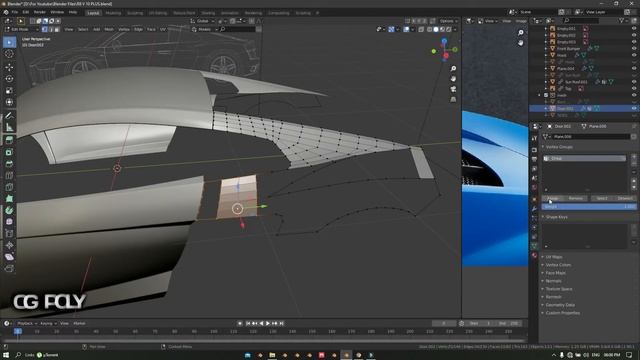Select the Poly Build tool

click(9, 198)
